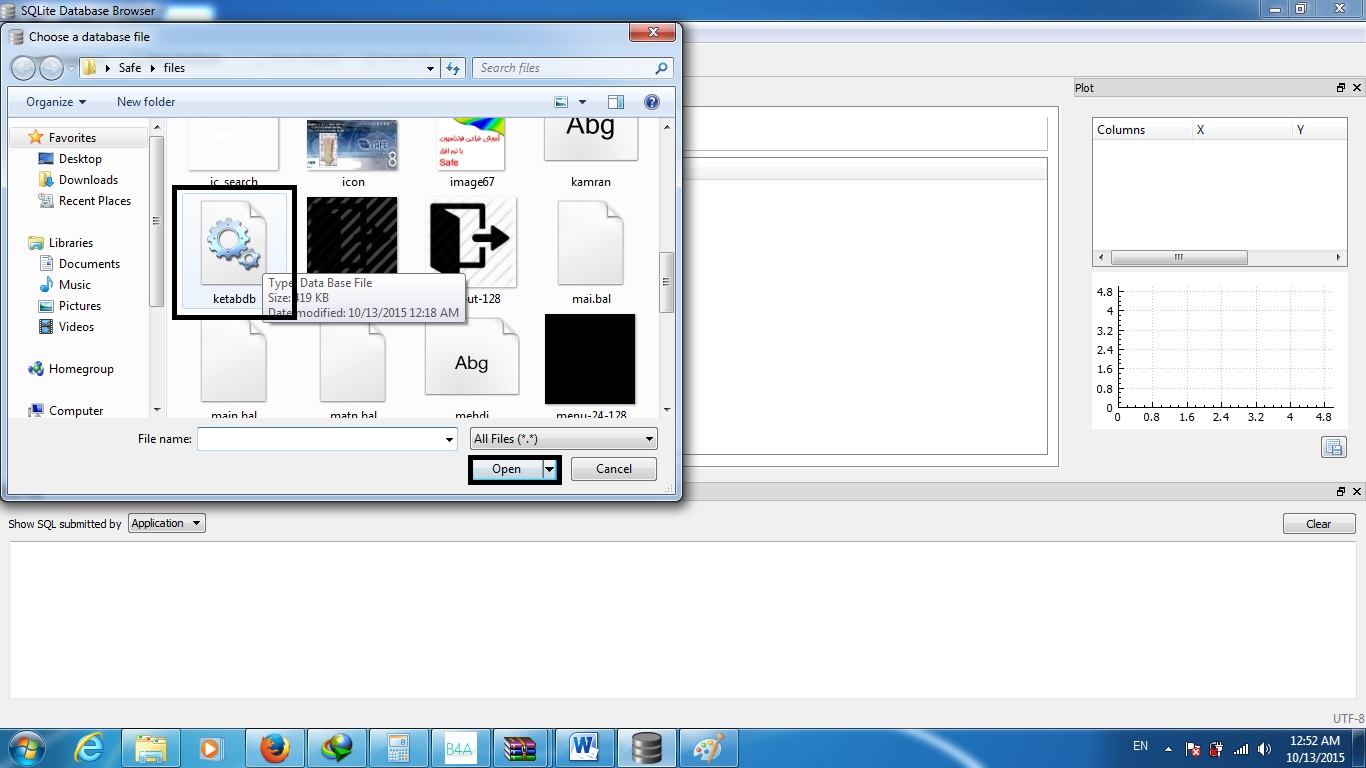
Task: Select the main.bal file
Action: 234,368
